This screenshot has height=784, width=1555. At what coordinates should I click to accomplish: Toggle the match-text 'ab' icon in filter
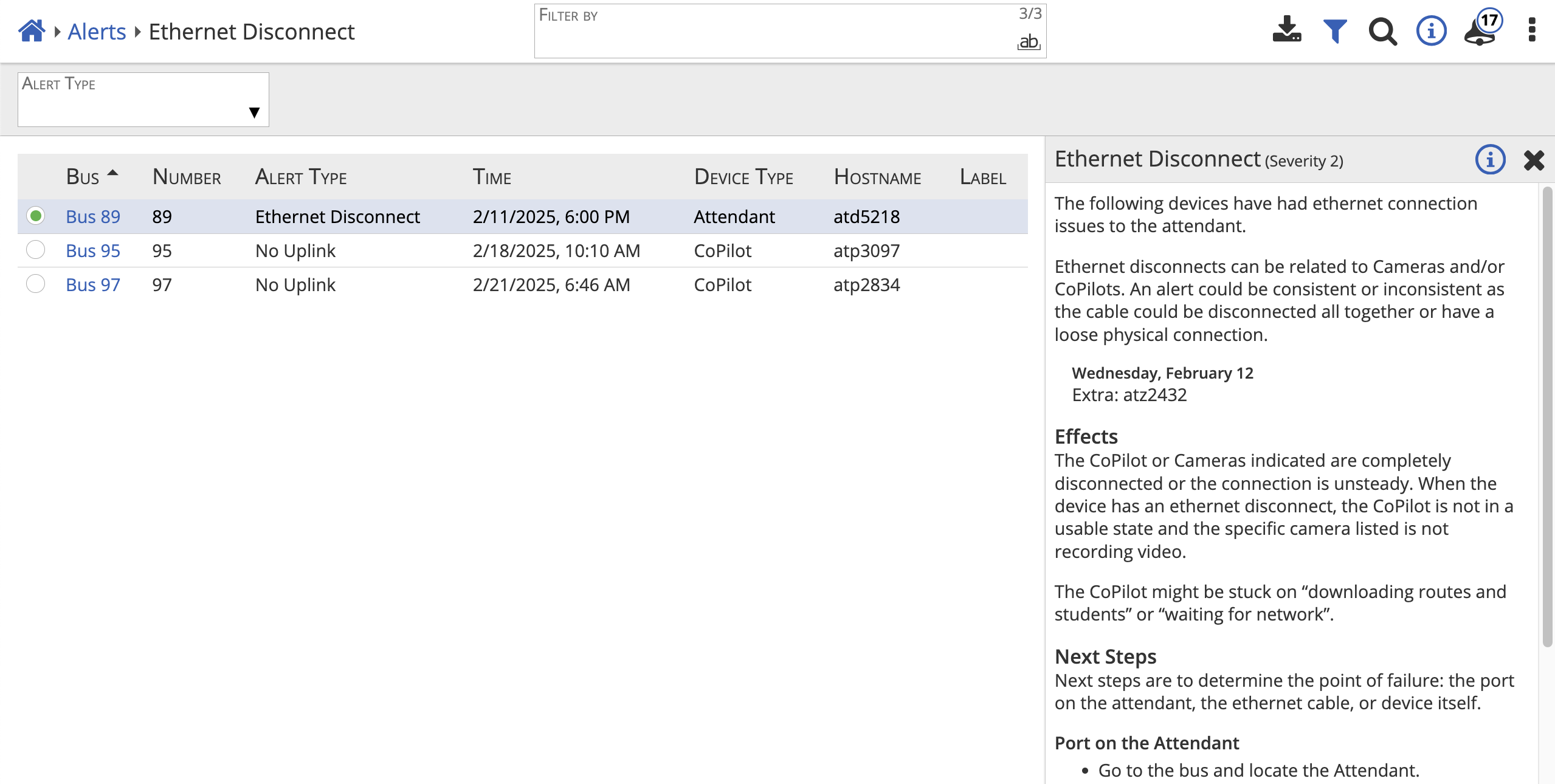pos(1029,42)
